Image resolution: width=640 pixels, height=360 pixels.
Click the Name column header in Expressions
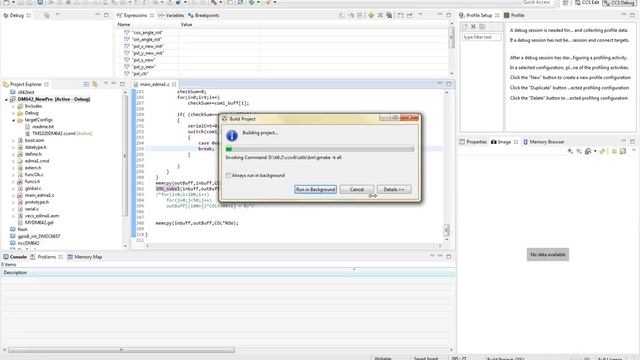click(x=124, y=25)
